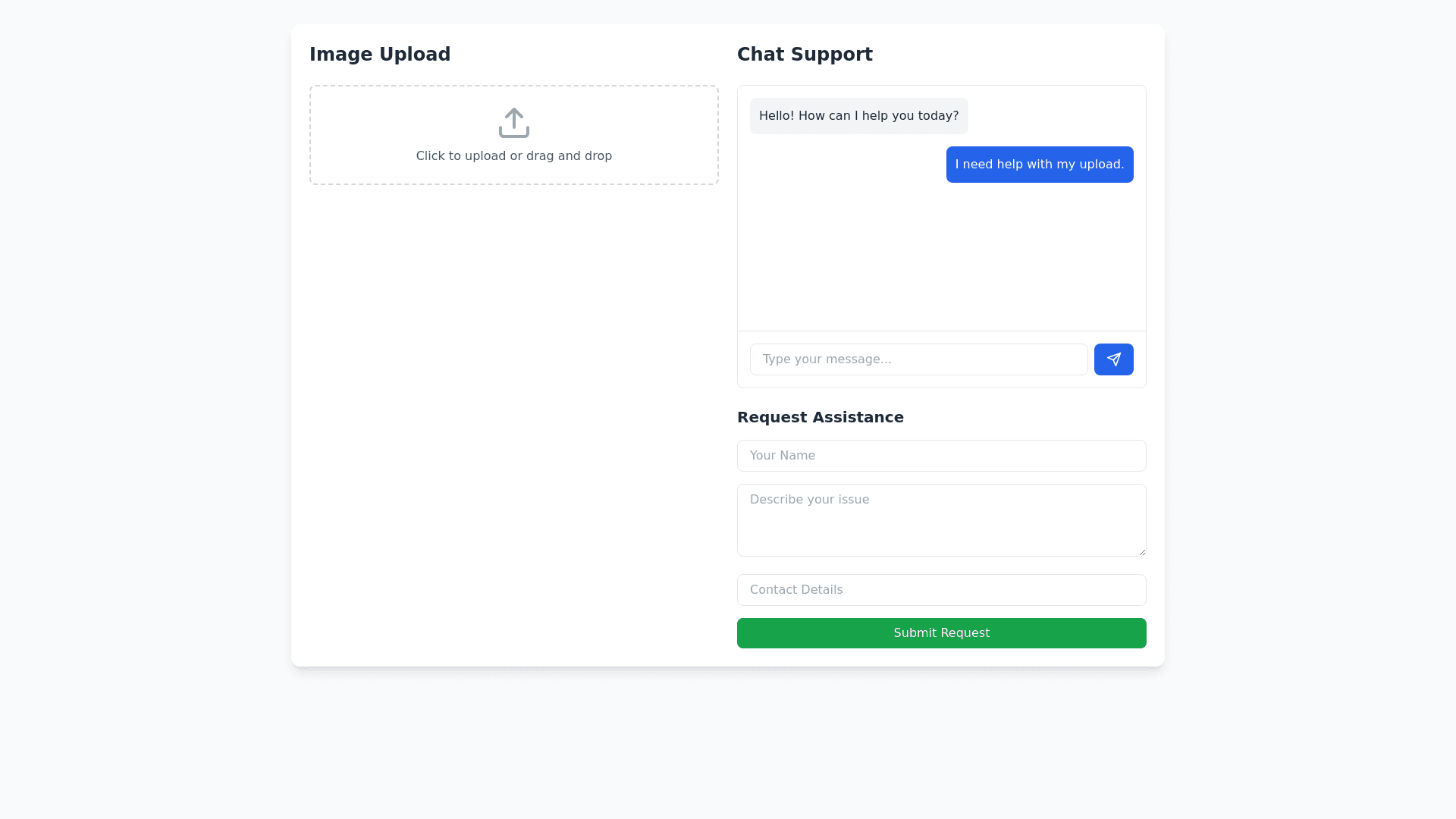Click the Request Assistance heading
The image size is (1456, 819).
tap(820, 417)
